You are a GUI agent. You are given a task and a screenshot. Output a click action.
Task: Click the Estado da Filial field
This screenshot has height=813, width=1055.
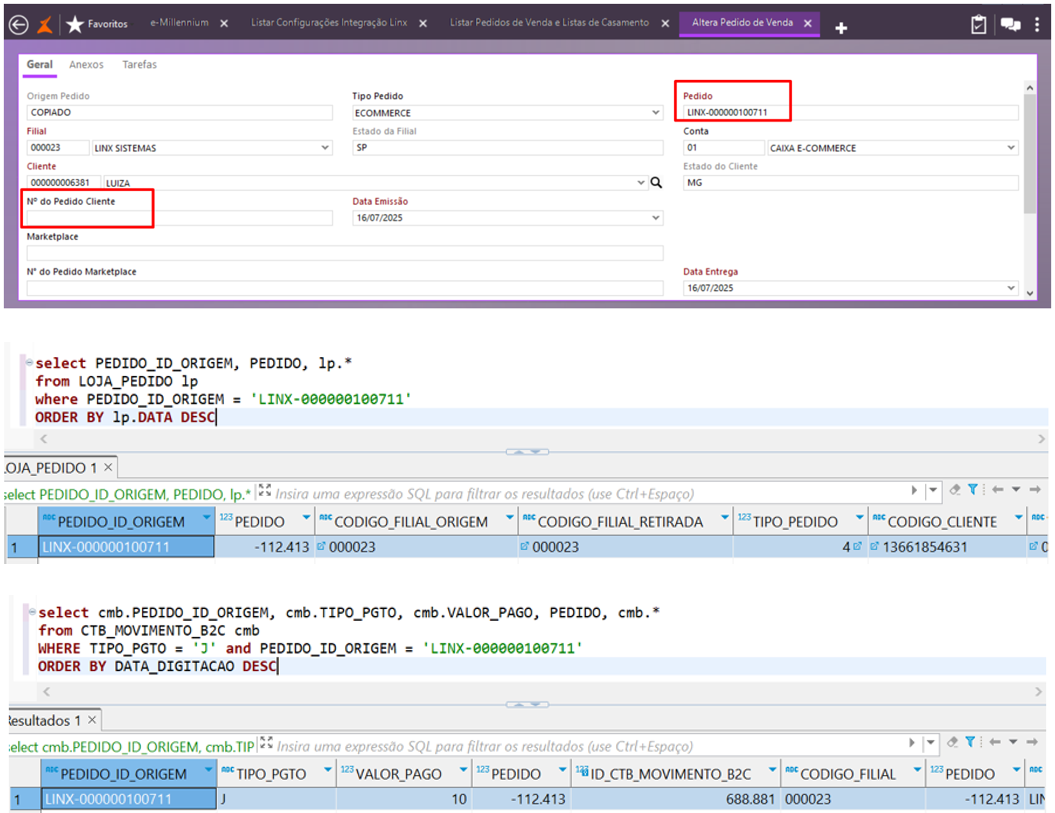click(507, 147)
